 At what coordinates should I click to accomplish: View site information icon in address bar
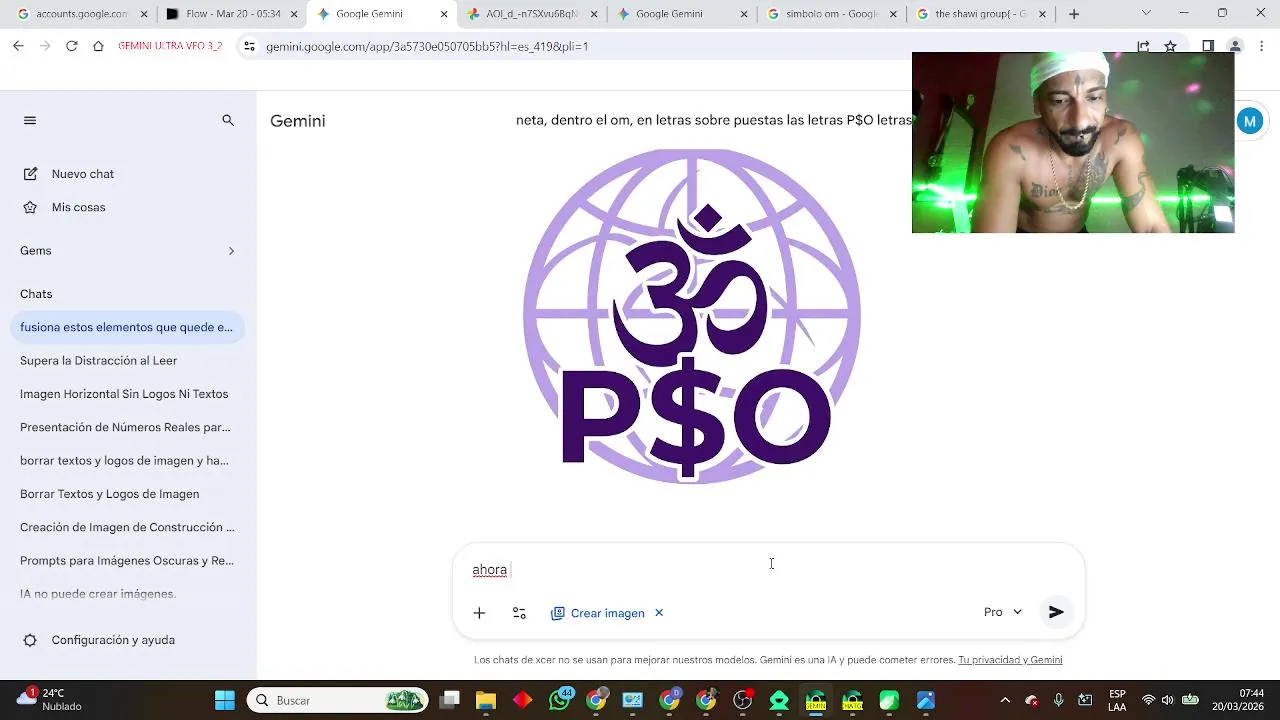point(249,46)
